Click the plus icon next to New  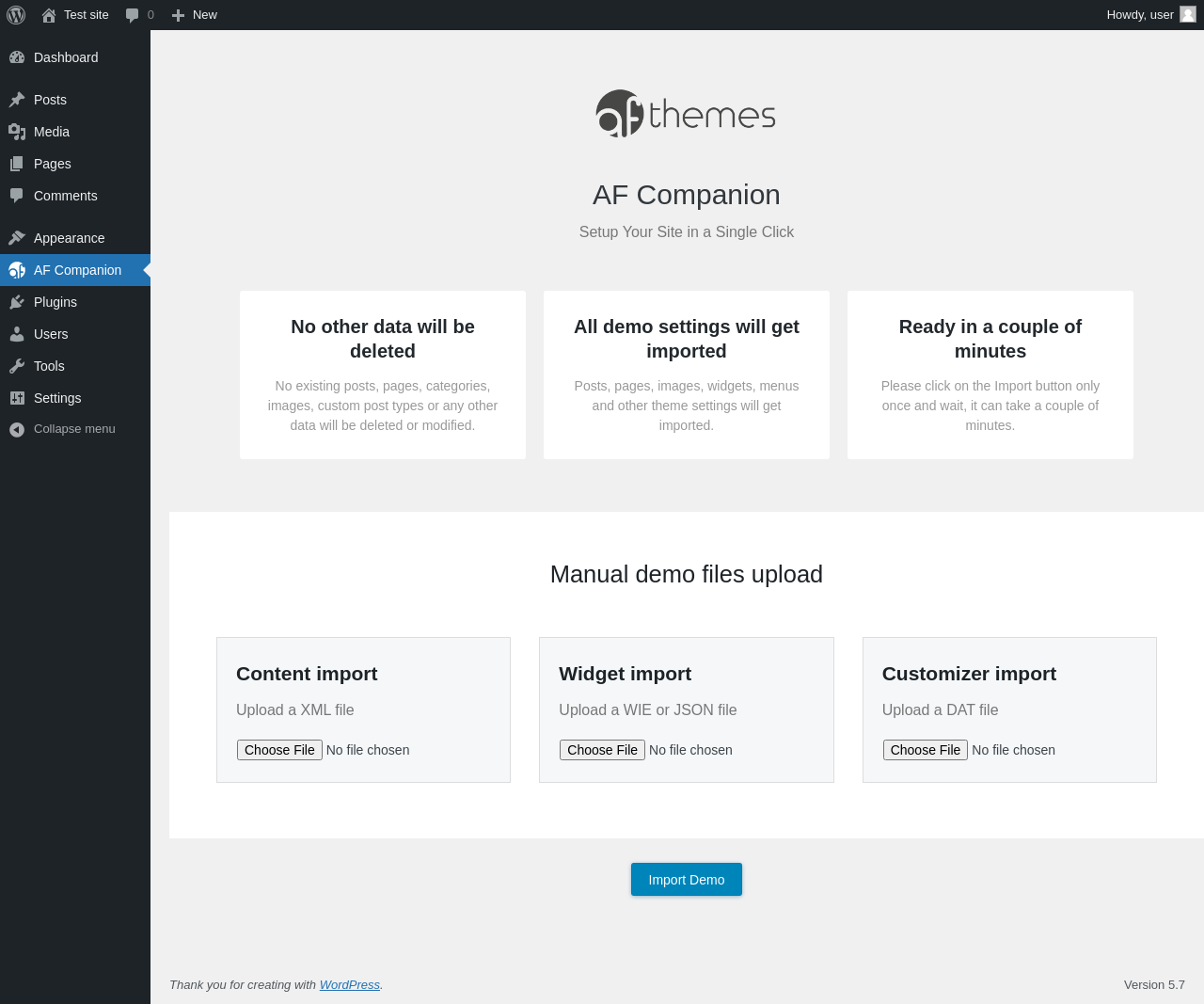point(178,15)
